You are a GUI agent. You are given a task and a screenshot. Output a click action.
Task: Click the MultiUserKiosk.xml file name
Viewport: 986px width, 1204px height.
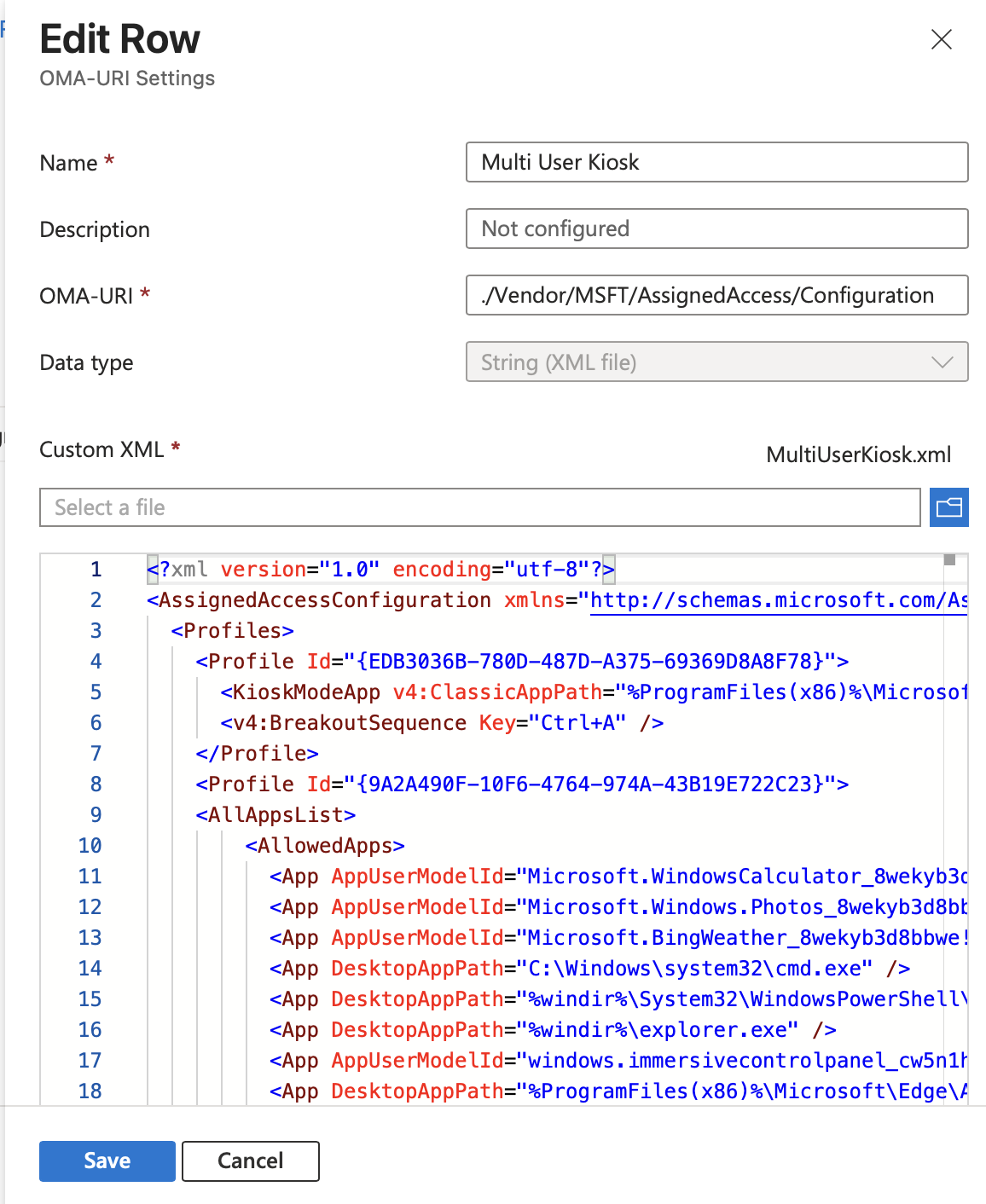(x=858, y=454)
